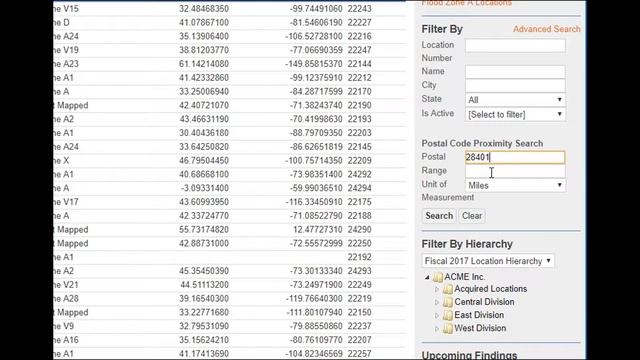This screenshot has width=640, height=360.
Task: Click the Clear button
Action: 472,216
